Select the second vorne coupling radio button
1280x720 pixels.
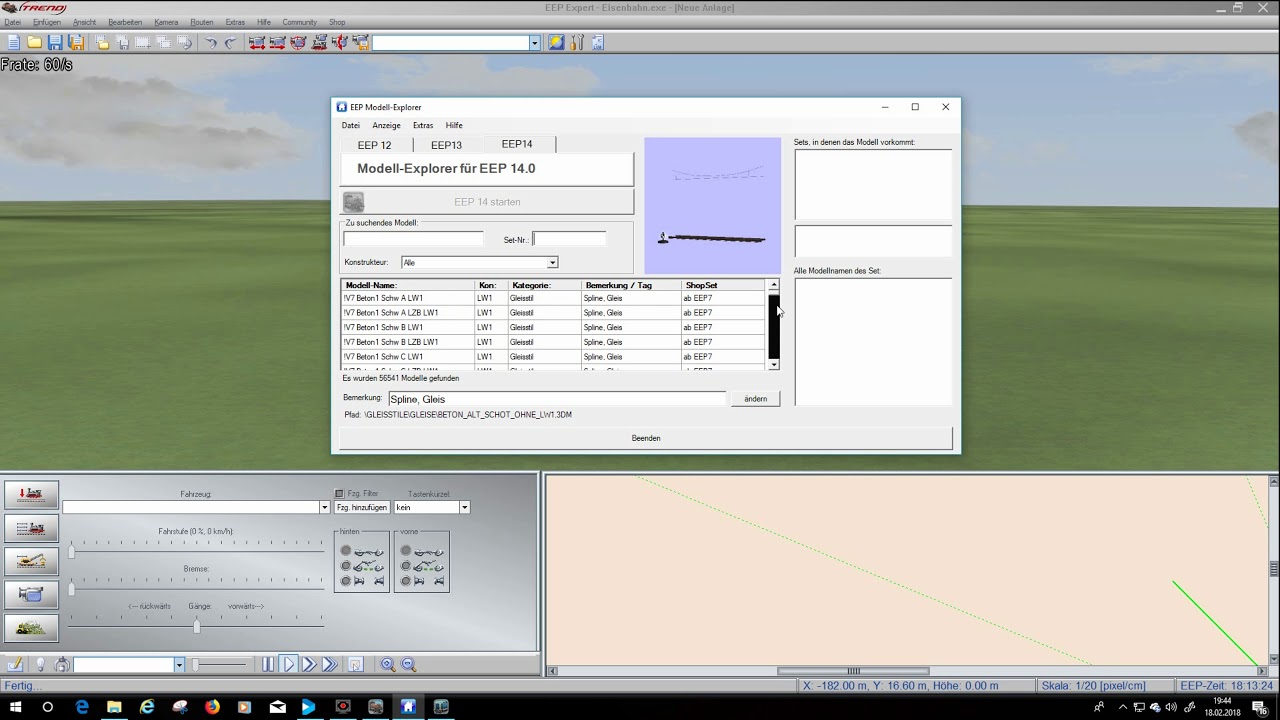coord(406,566)
